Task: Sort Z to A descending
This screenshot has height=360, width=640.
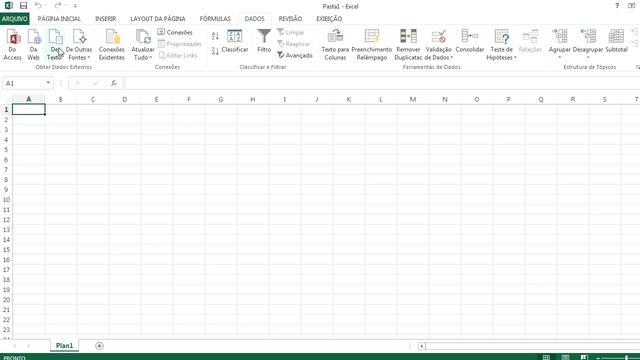Action: point(215,51)
